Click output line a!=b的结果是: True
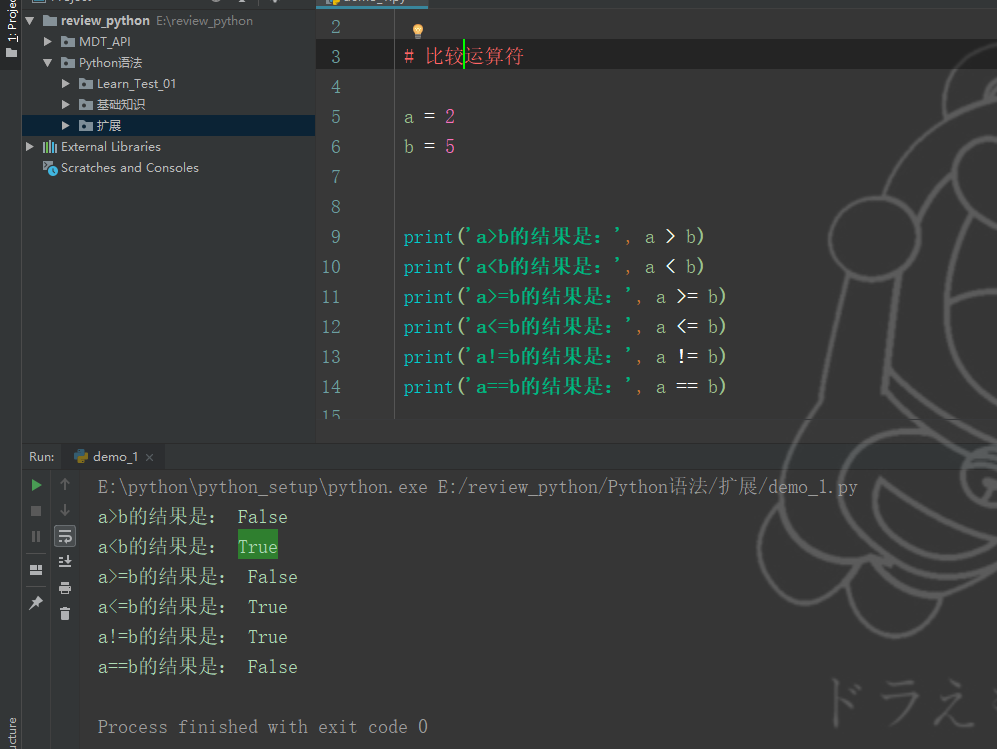 point(193,636)
